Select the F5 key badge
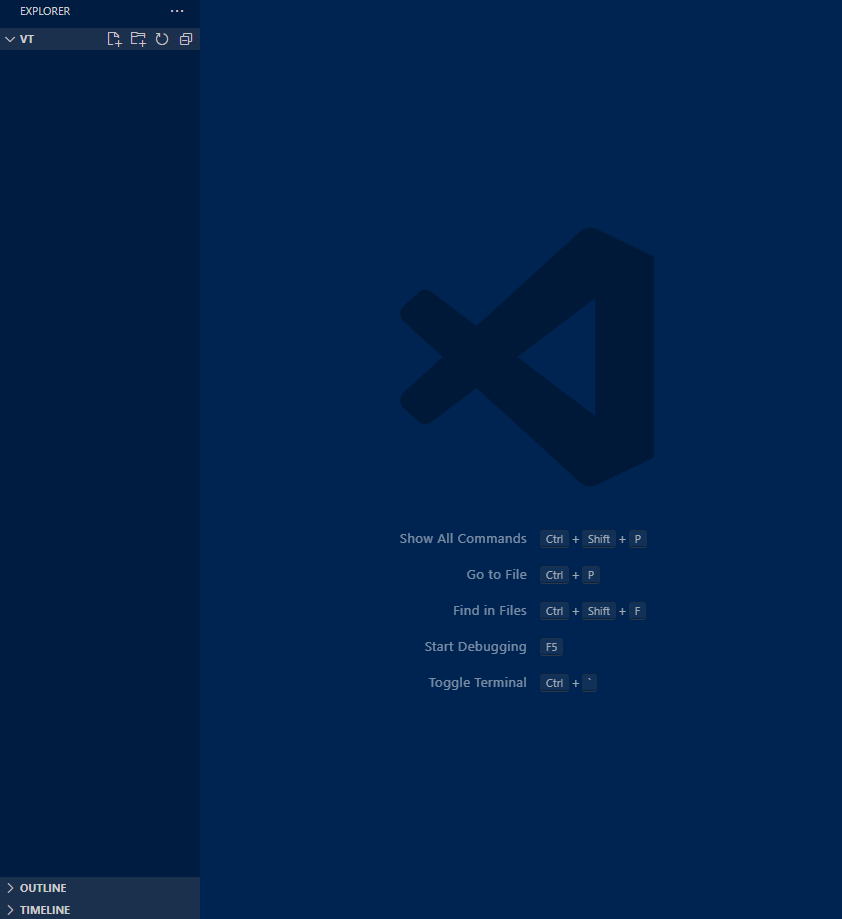The width and height of the screenshot is (842, 919). pos(551,647)
